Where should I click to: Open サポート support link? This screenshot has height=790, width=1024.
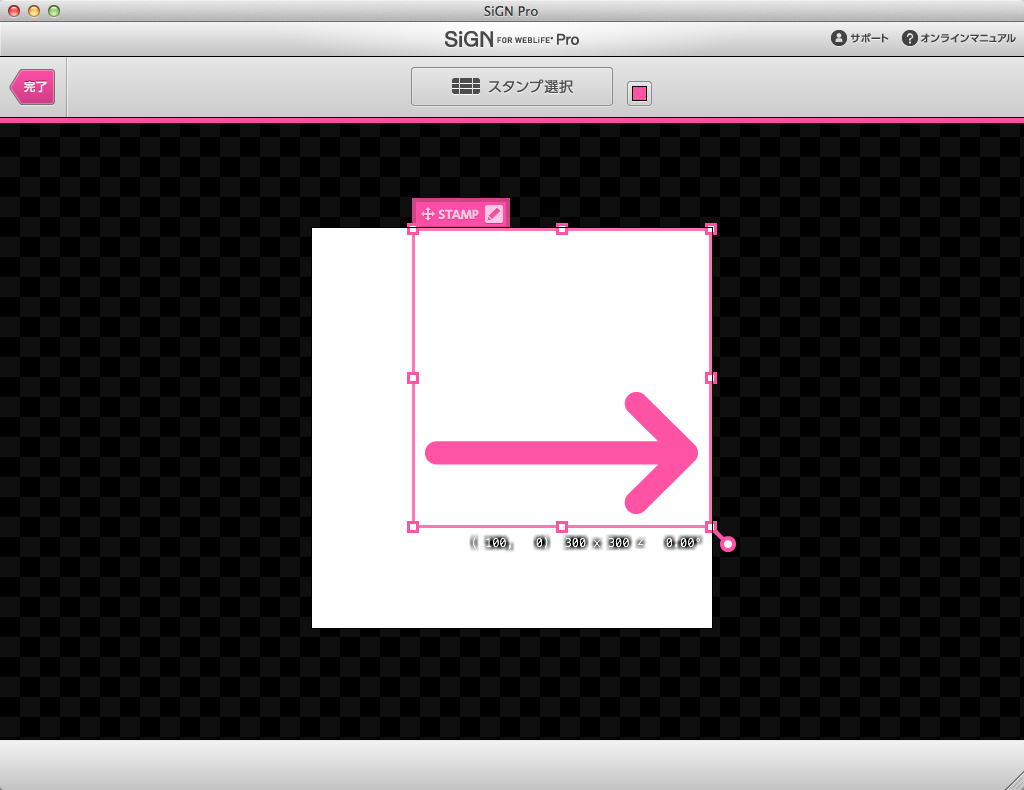point(859,38)
